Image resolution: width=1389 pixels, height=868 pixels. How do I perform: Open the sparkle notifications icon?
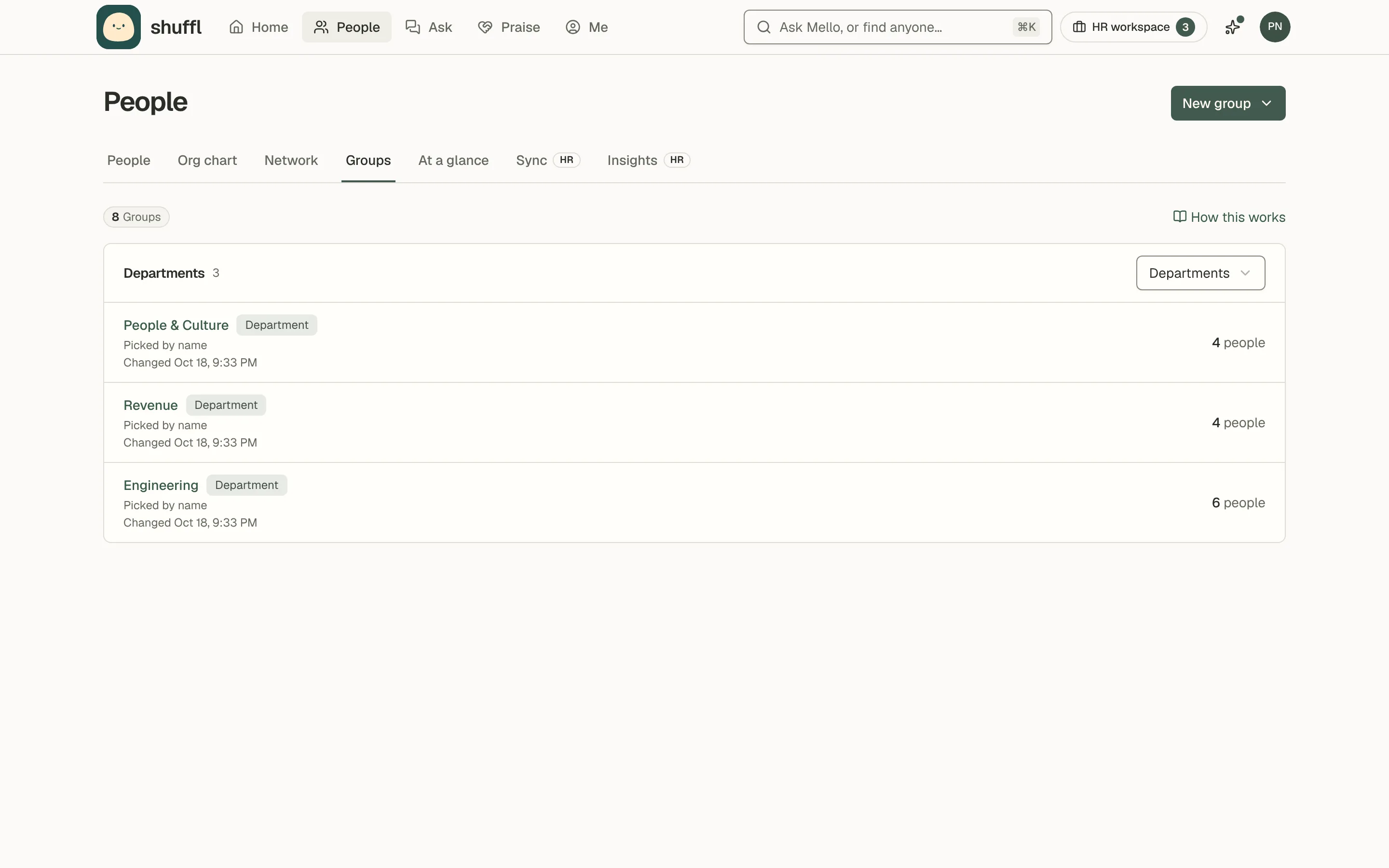(x=1233, y=27)
